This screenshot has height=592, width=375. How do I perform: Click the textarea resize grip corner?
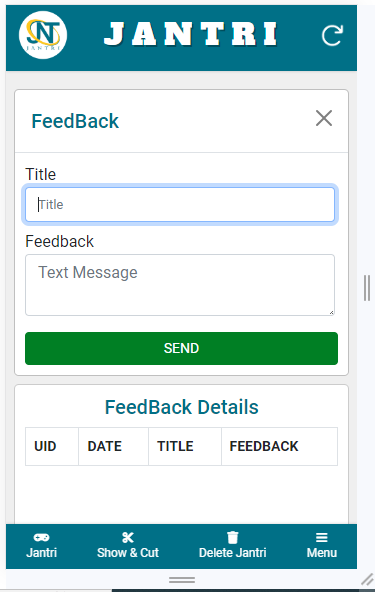point(331,312)
